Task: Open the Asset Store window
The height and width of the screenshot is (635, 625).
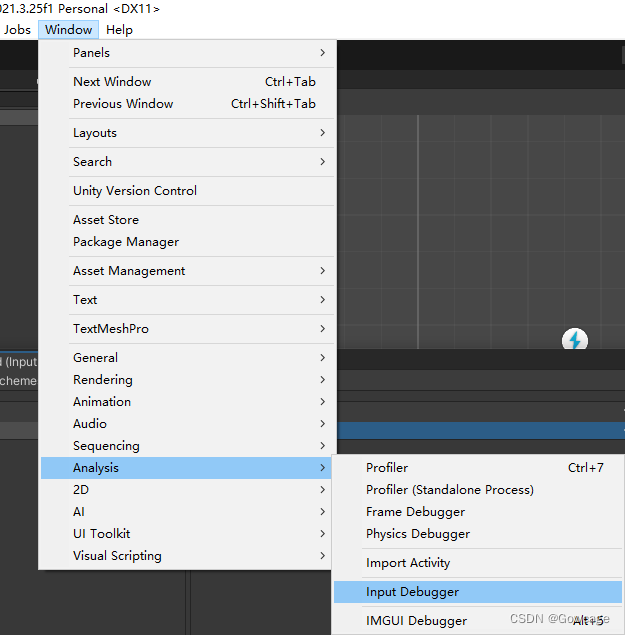Action: 188,220
